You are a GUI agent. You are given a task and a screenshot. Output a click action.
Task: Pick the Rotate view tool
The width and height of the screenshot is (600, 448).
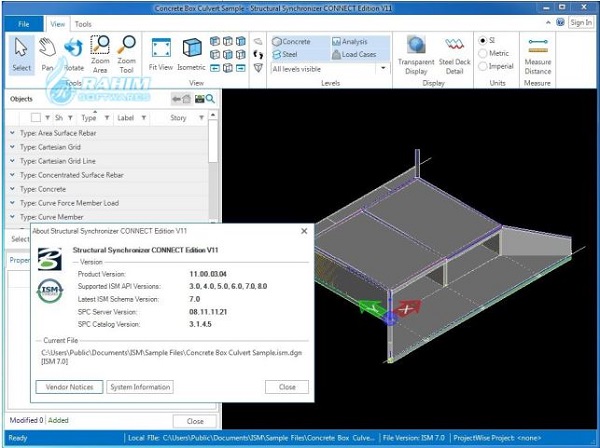tap(73, 55)
